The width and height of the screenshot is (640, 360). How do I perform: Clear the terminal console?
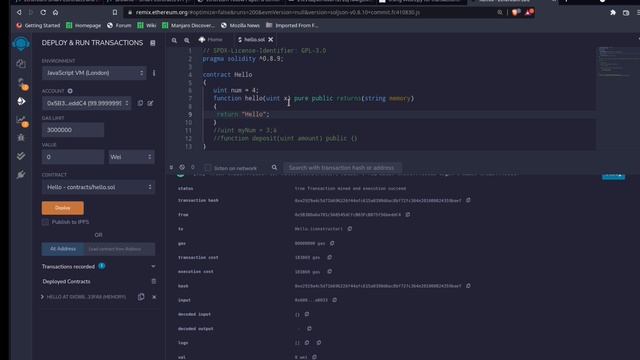pos(182,167)
